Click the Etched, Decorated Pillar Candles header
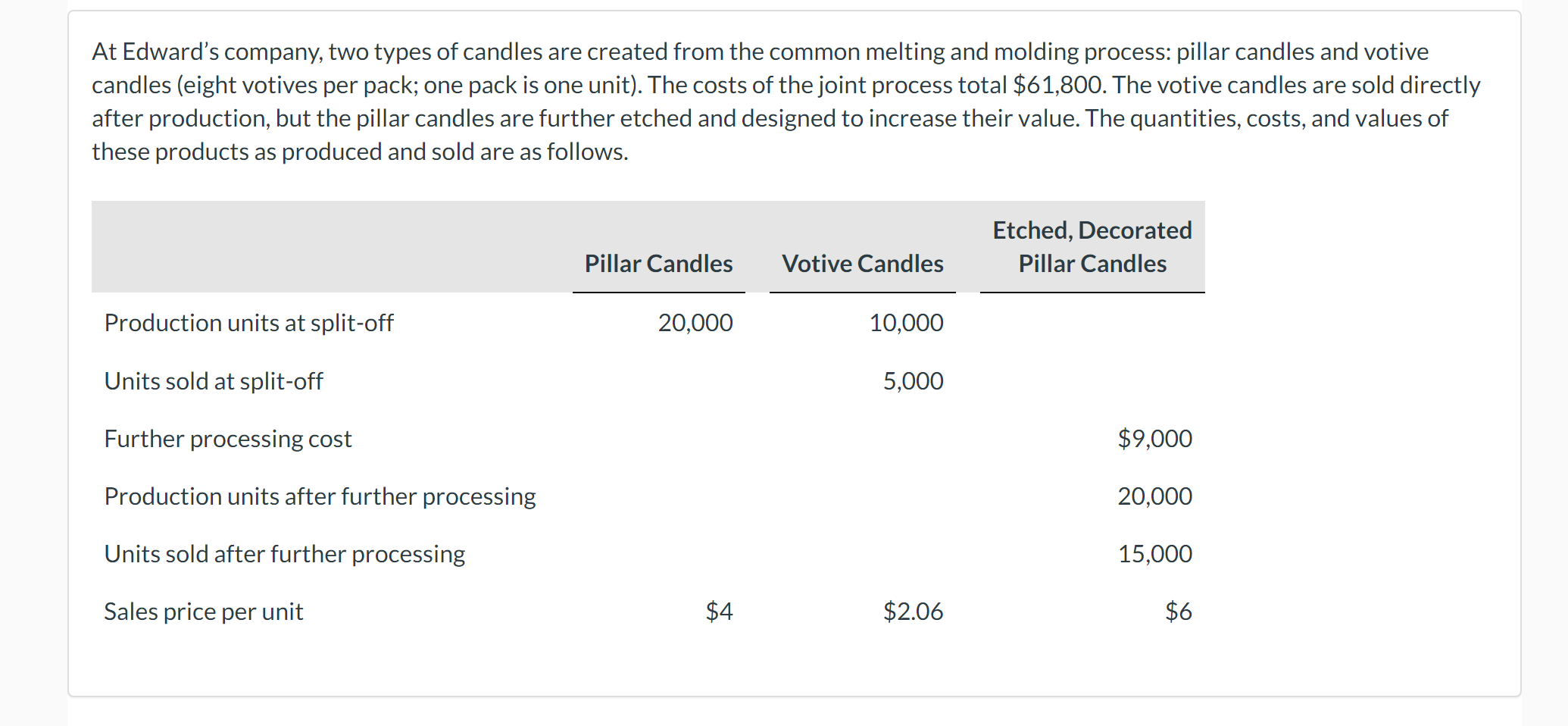 (1092, 247)
